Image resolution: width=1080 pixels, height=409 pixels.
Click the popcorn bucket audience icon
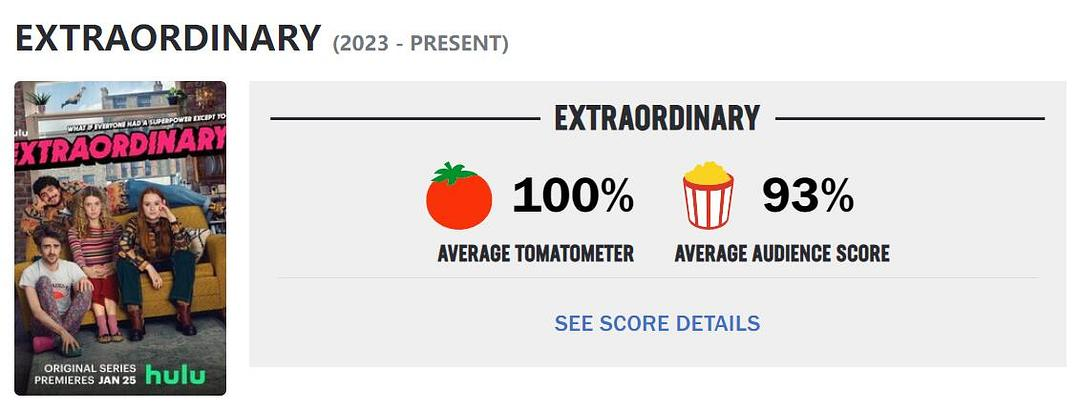[x=708, y=196]
